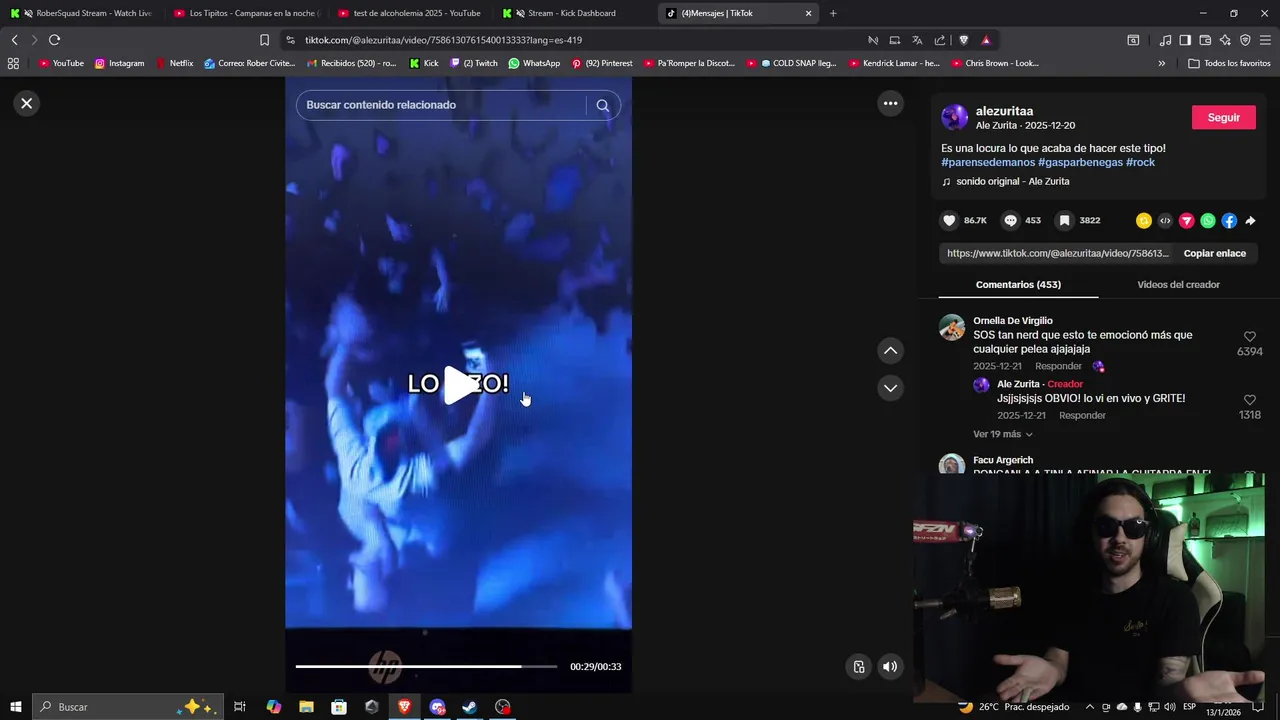Like the video with the heart icon
Screen dimensions: 1280x720
click(x=949, y=220)
